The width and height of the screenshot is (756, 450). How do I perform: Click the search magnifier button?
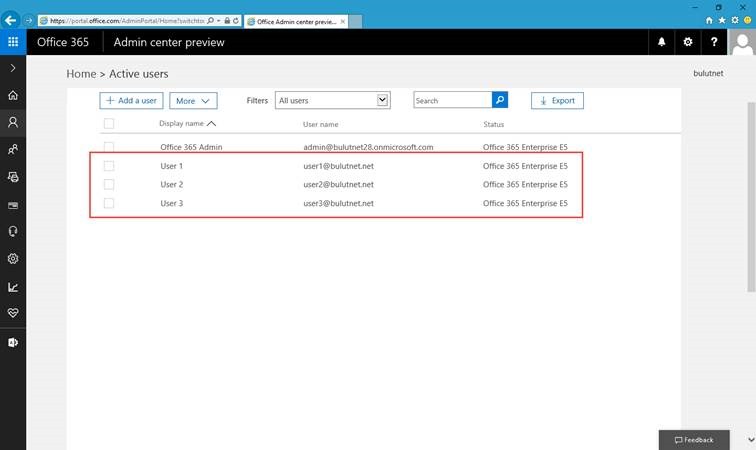500,100
